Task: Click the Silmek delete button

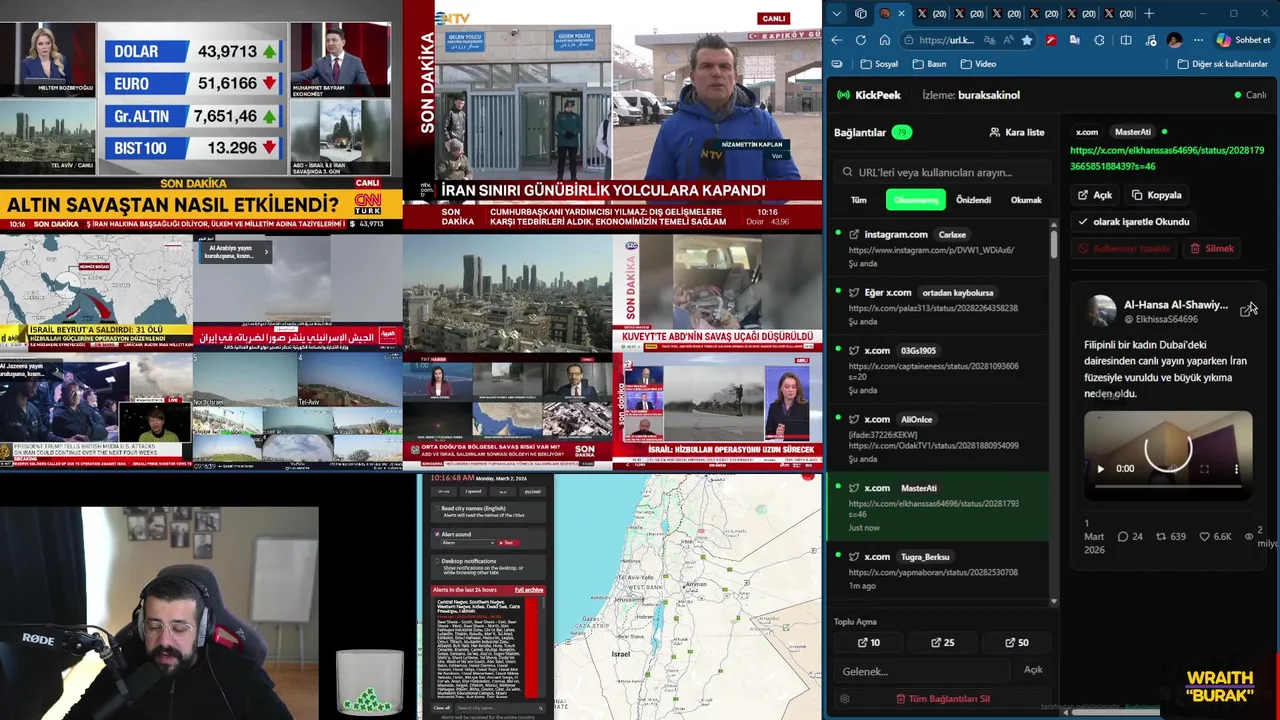Action: coord(1212,248)
